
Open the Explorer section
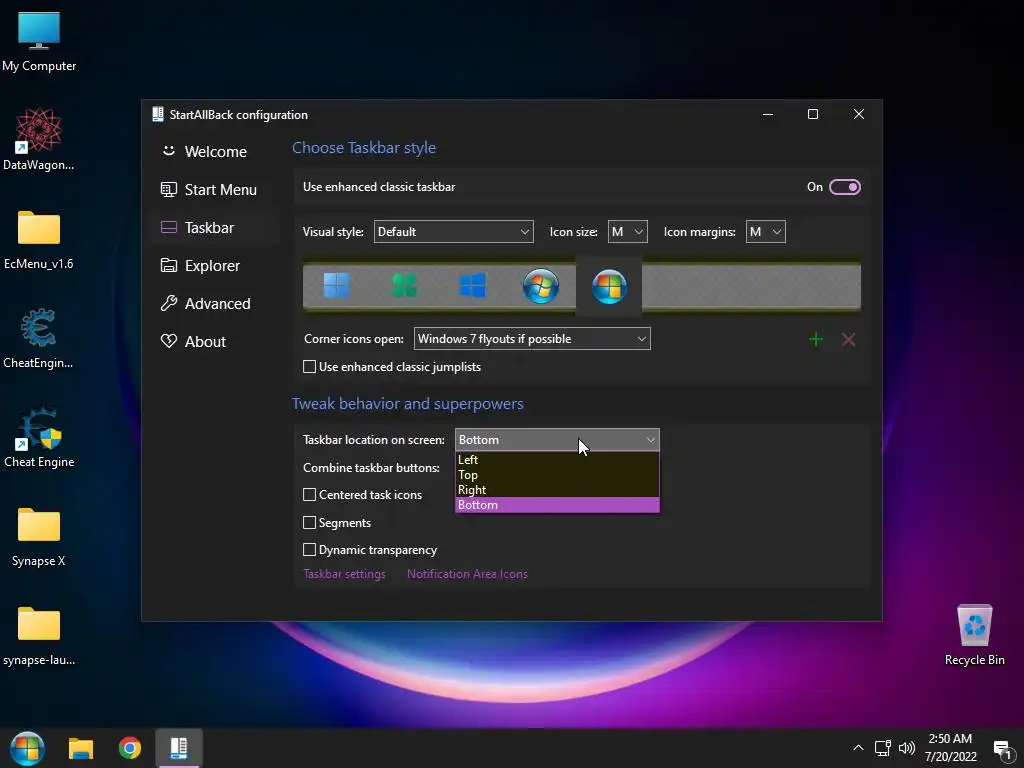pos(215,266)
